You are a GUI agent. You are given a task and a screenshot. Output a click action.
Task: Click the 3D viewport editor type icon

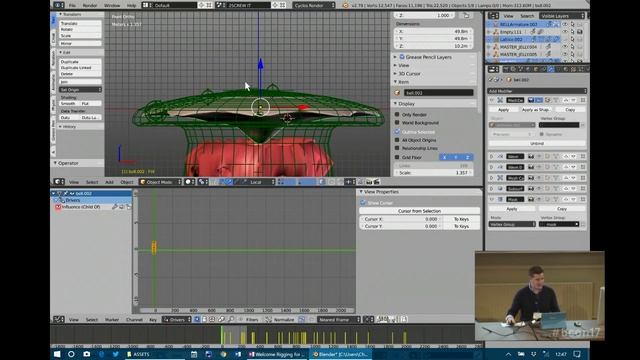tap(58, 182)
